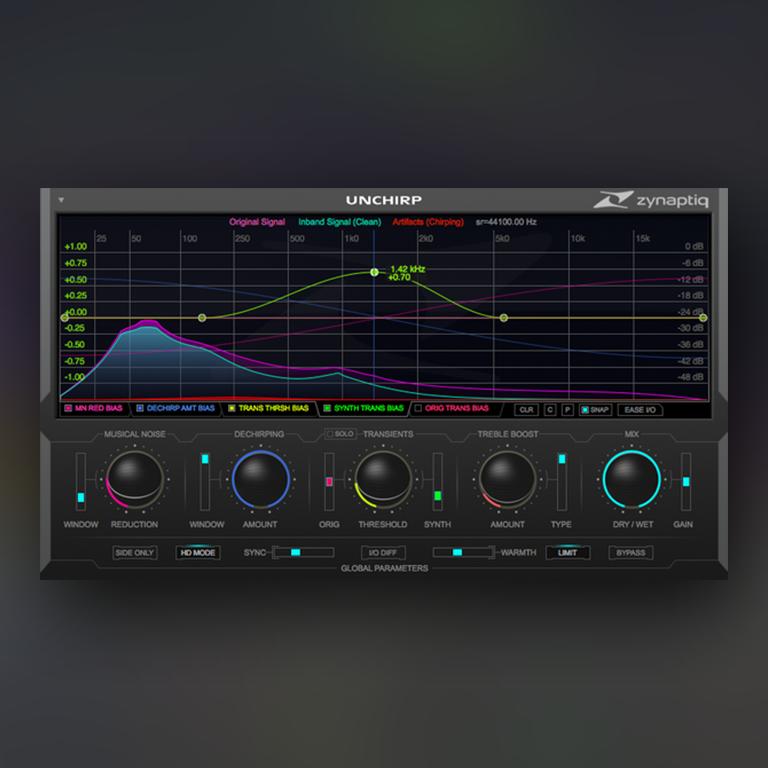Click the CLR button
The width and height of the screenshot is (768, 768).
pos(526,410)
